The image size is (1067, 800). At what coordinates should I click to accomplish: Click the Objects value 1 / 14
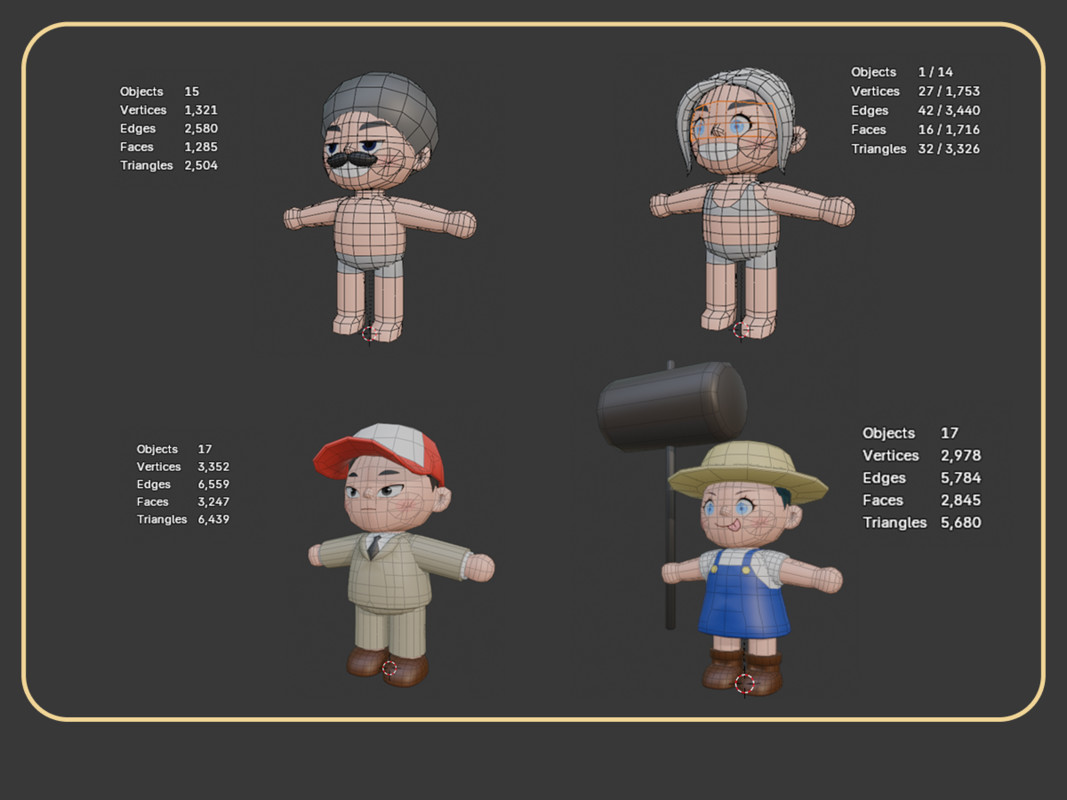pyautogui.click(x=935, y=71)
